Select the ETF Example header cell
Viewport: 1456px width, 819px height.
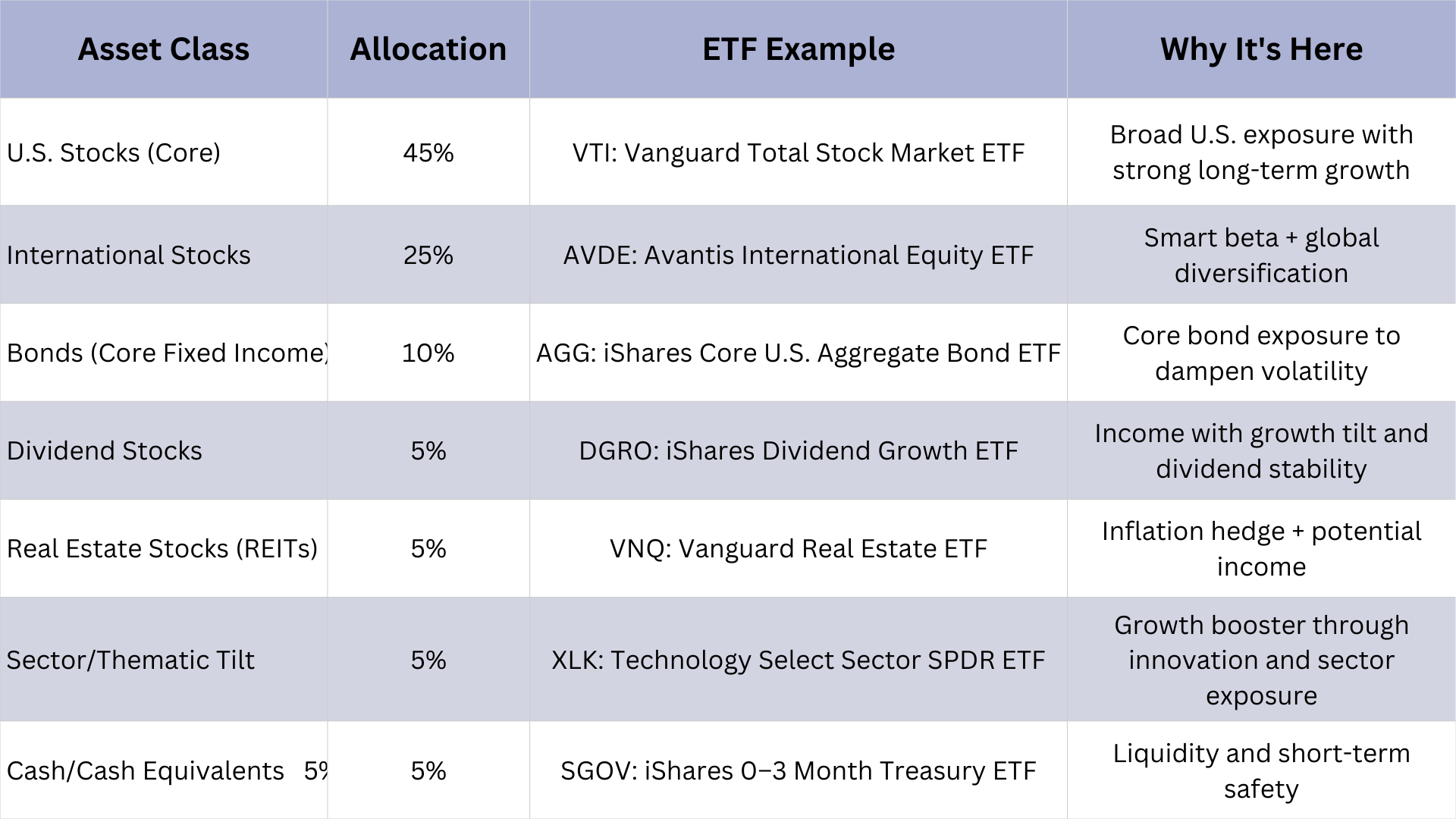click(x=798, y=49)
